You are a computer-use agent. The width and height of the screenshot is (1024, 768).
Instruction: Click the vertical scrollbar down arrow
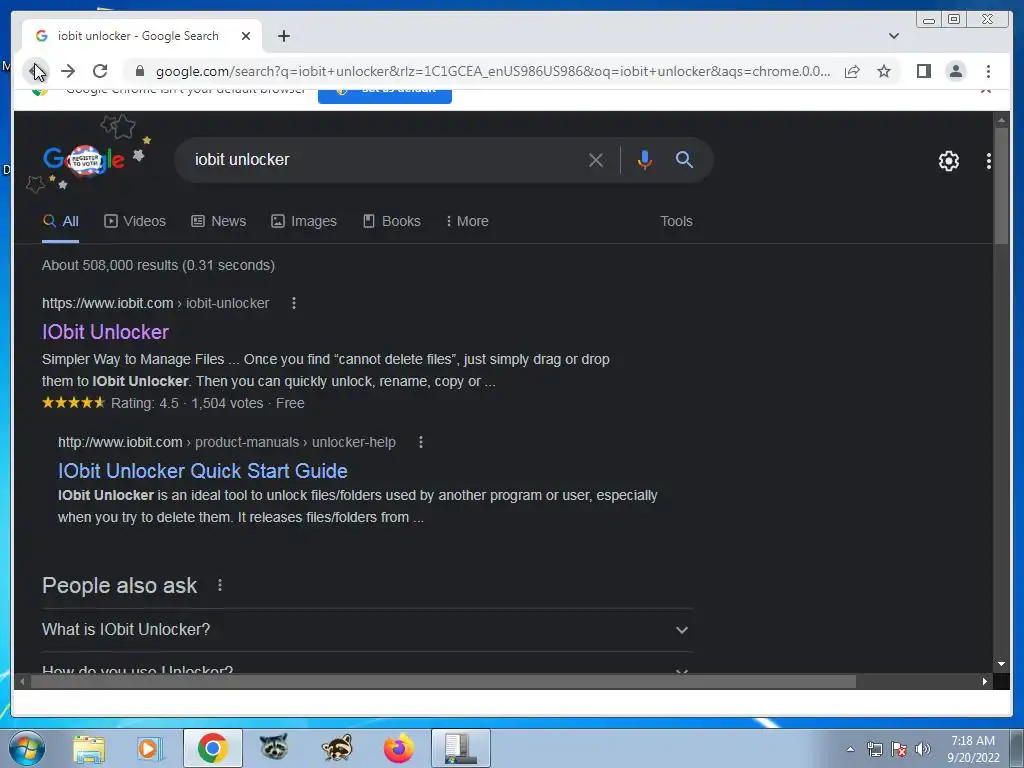(1001, 664)
